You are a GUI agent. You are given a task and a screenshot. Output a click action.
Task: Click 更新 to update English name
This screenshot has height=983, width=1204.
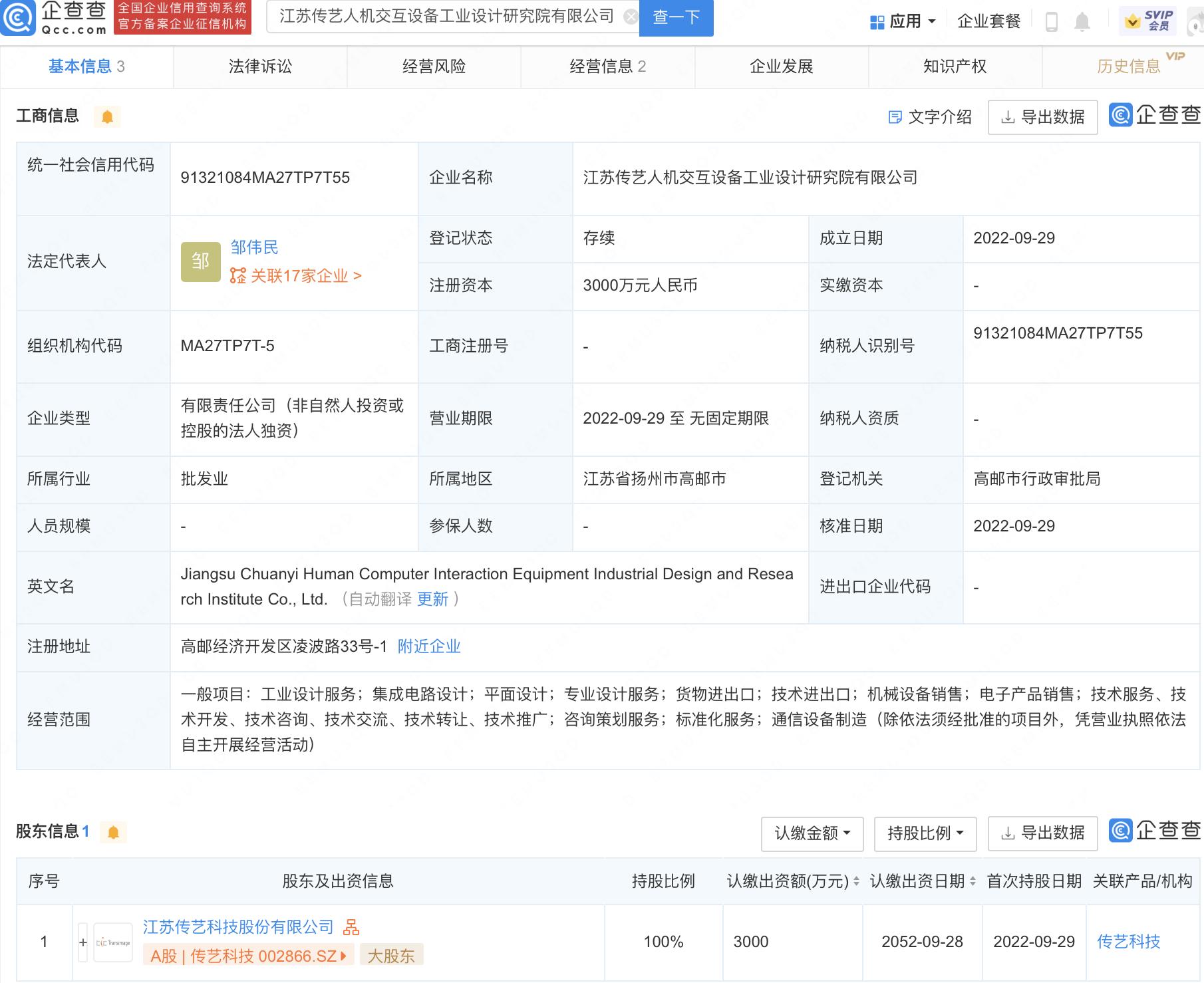tap(432, 599)
